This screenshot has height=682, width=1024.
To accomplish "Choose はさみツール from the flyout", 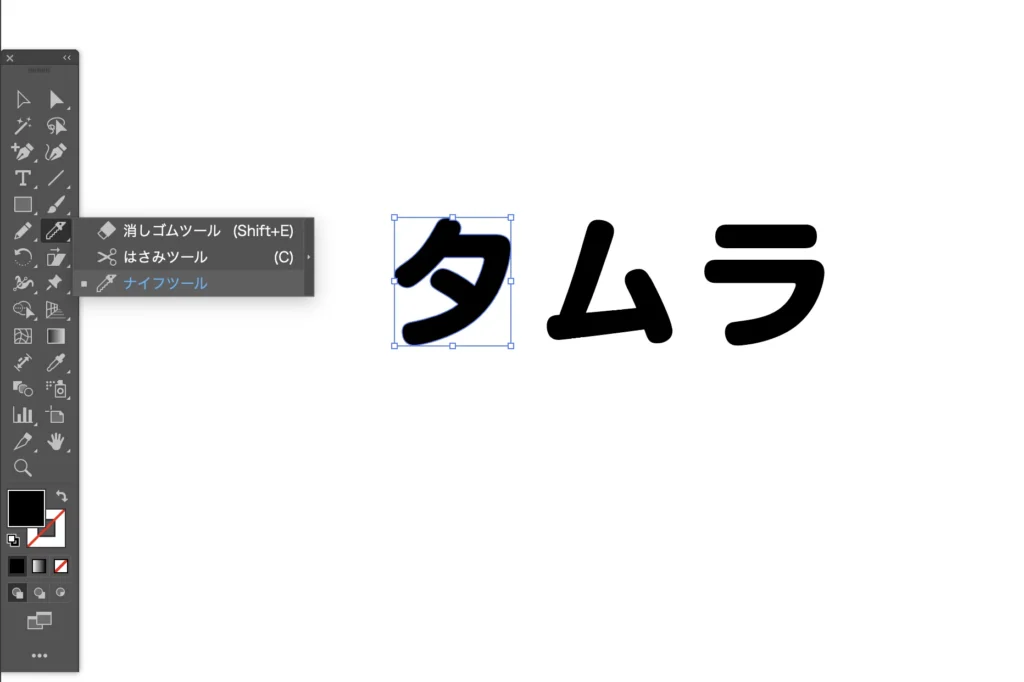I will click(165, 257).
